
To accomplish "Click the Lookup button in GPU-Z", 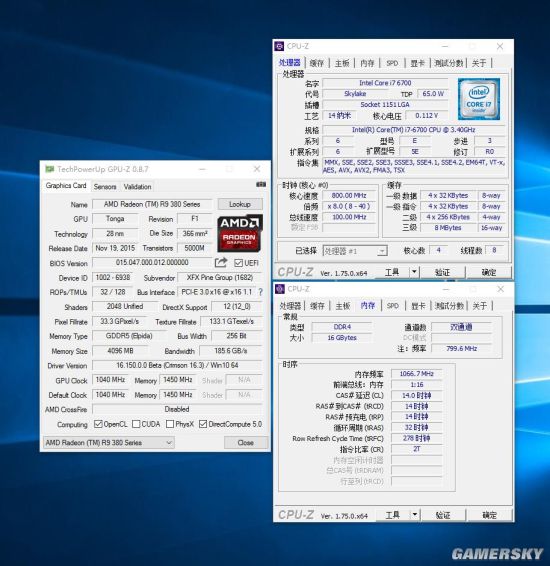I will 240,204.
